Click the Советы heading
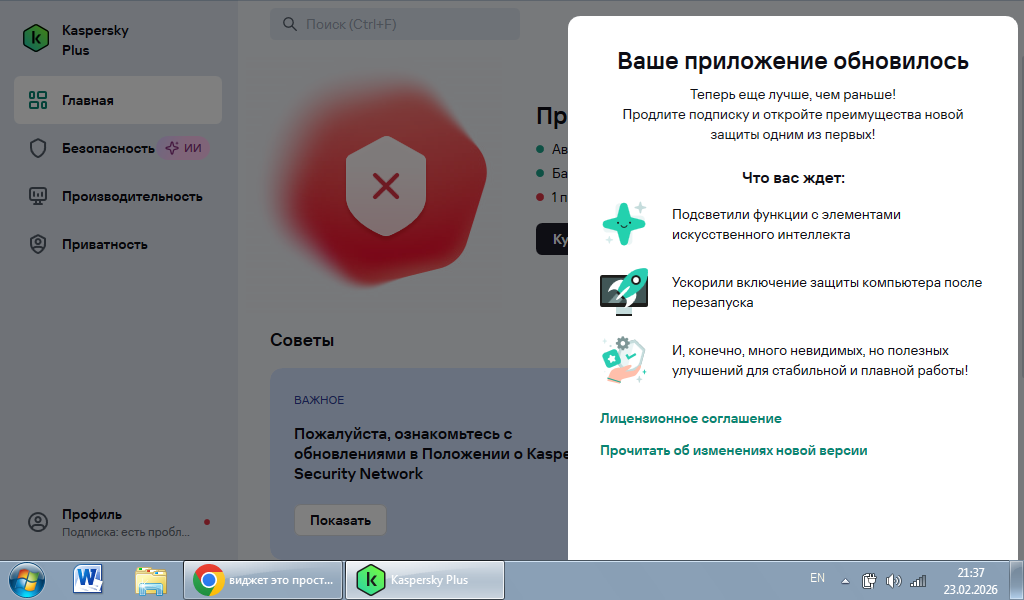Image resolution: width=1024 pixels, height=600 pixels. click(x=302, y=340)
